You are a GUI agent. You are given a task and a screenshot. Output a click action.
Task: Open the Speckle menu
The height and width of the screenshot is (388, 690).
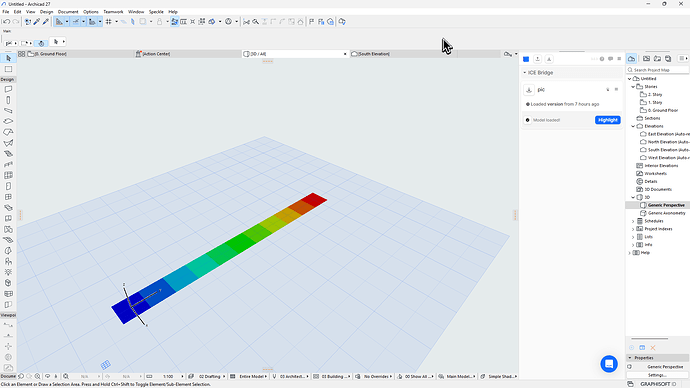coord(156,12)
